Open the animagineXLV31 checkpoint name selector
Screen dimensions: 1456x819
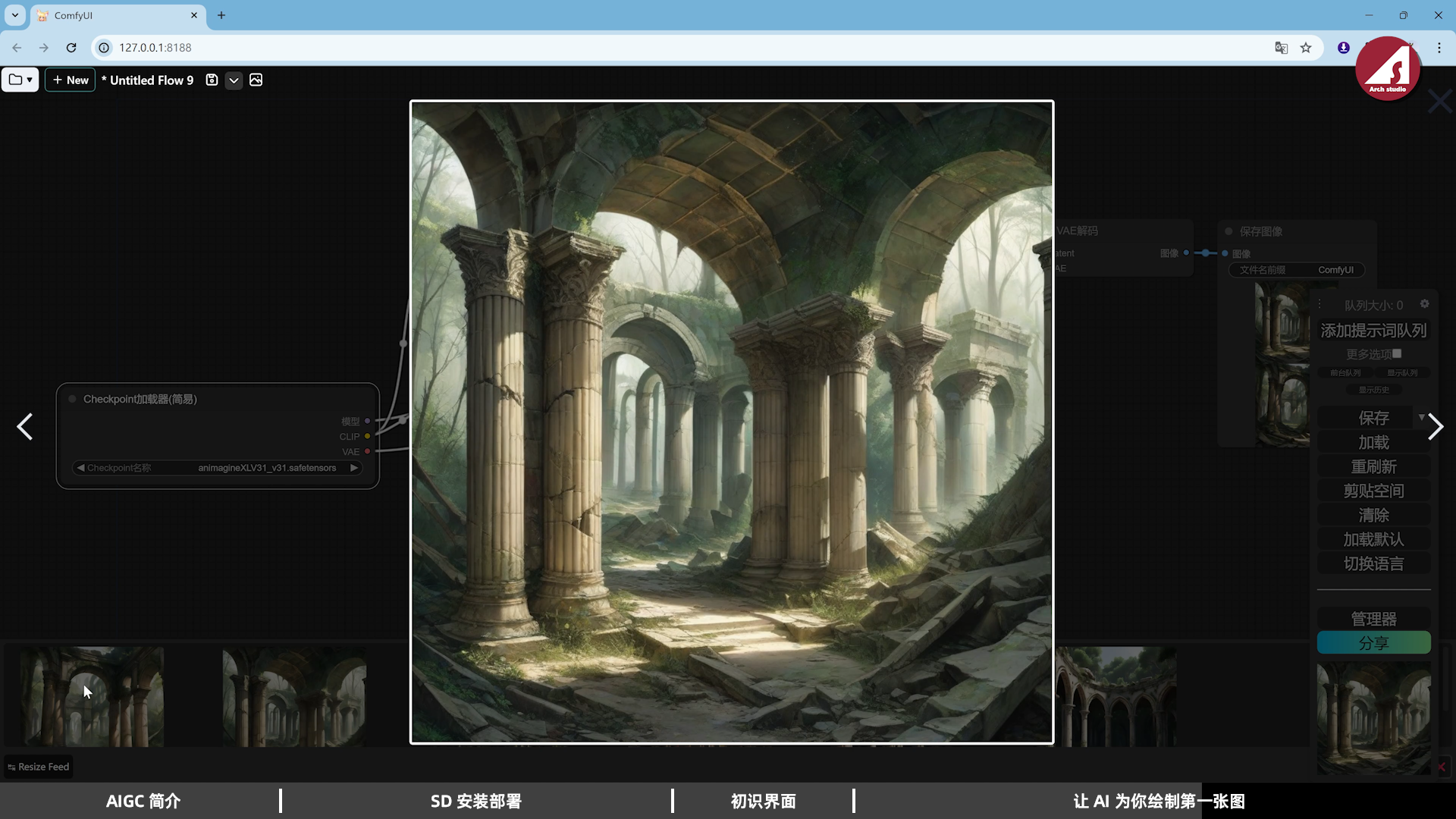coord(218,468)
